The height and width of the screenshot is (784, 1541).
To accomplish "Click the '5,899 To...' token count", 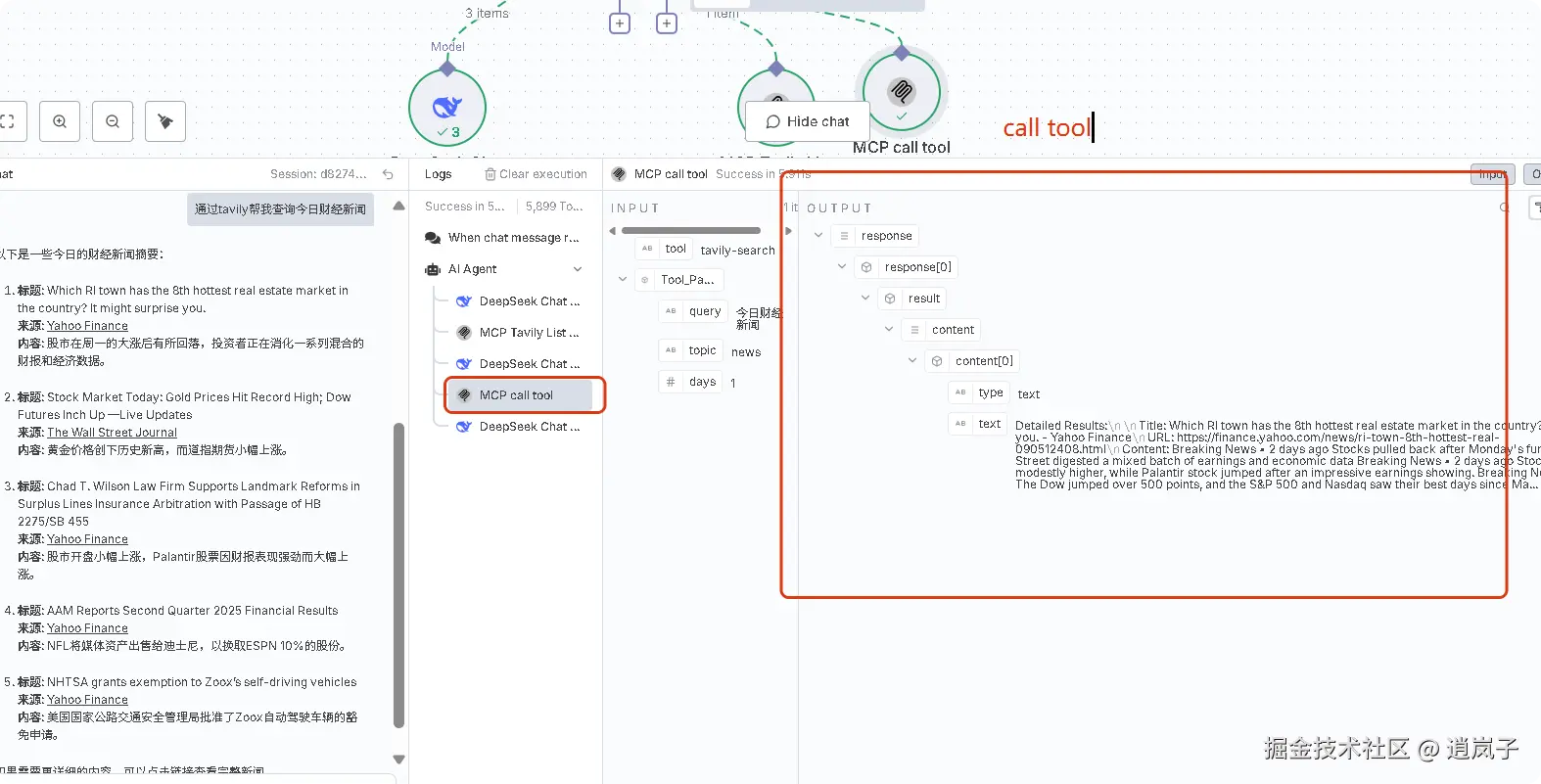I will point(554,207).
